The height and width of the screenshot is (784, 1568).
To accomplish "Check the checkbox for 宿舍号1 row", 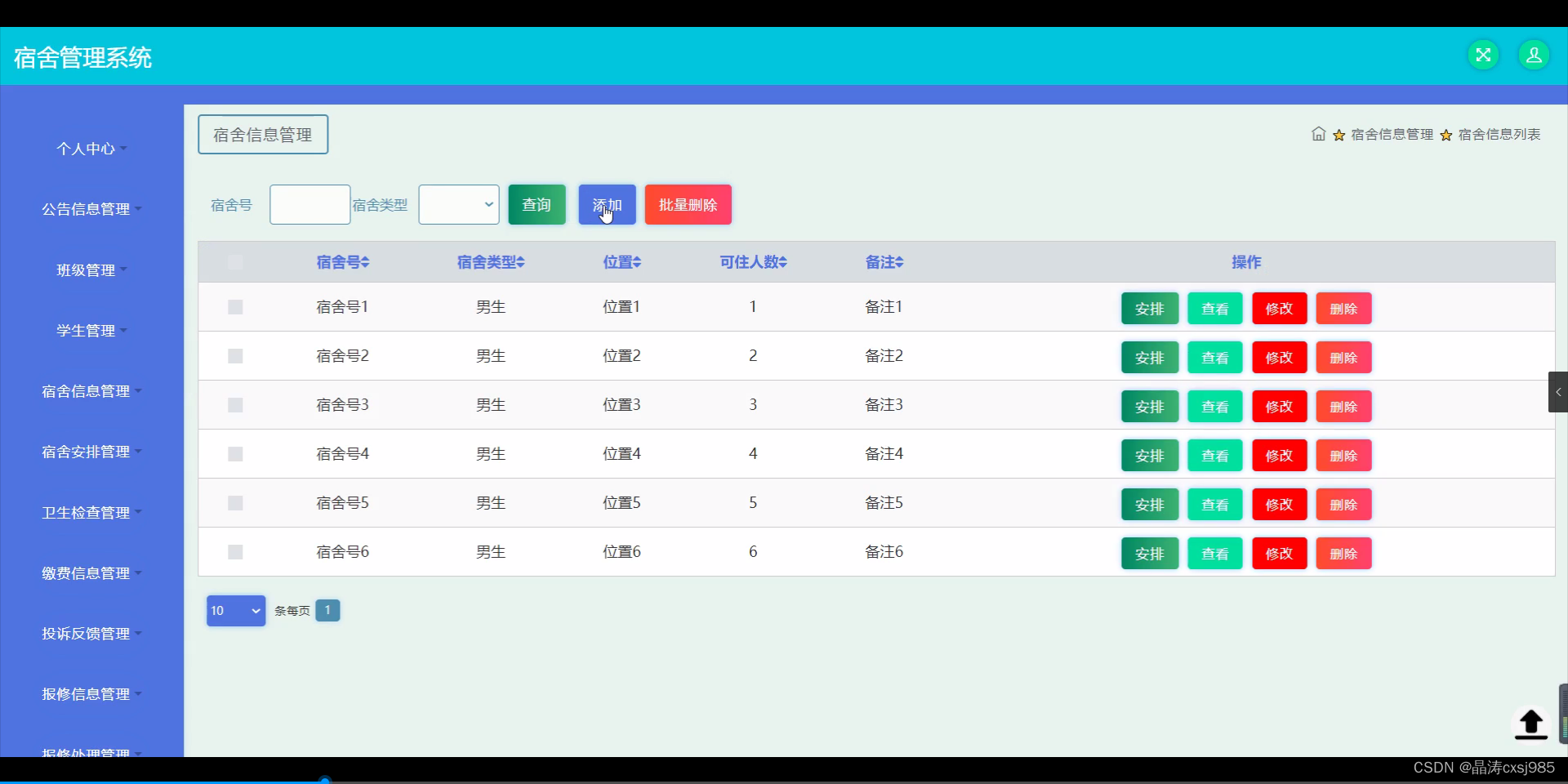I will tap(235, 307).
